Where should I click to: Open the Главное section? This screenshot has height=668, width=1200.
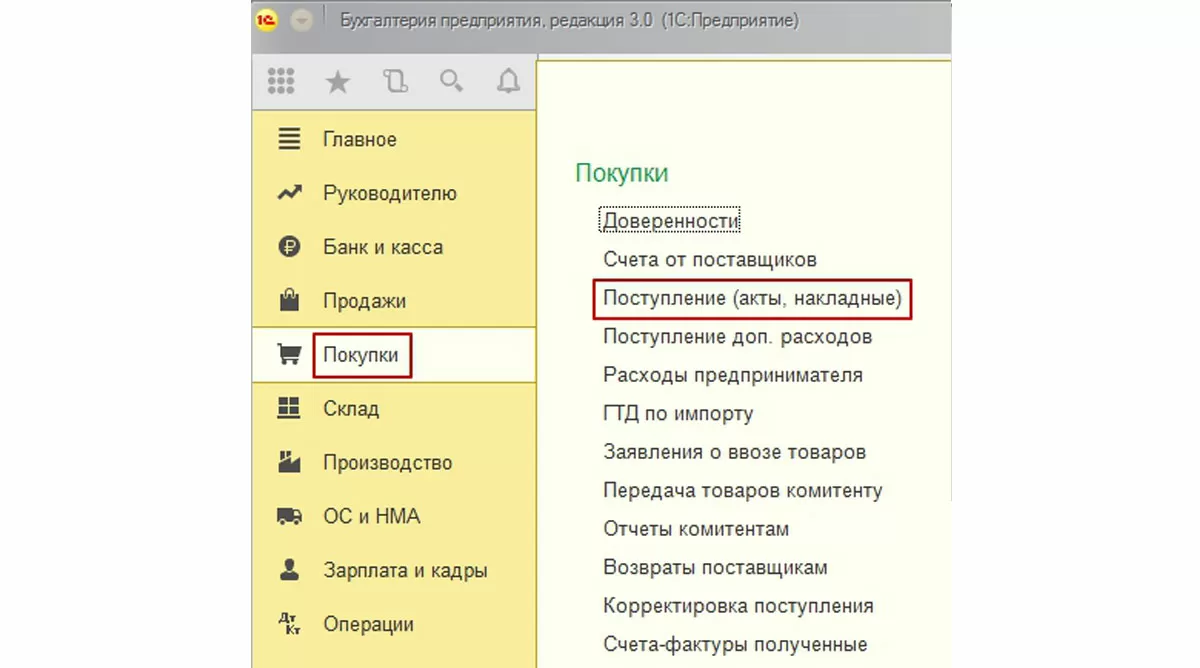point(394,140)
